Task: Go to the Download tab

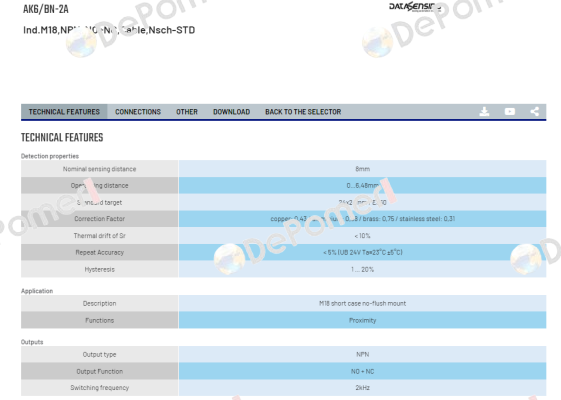Action: pyautogui.click(x=231, y=112)
